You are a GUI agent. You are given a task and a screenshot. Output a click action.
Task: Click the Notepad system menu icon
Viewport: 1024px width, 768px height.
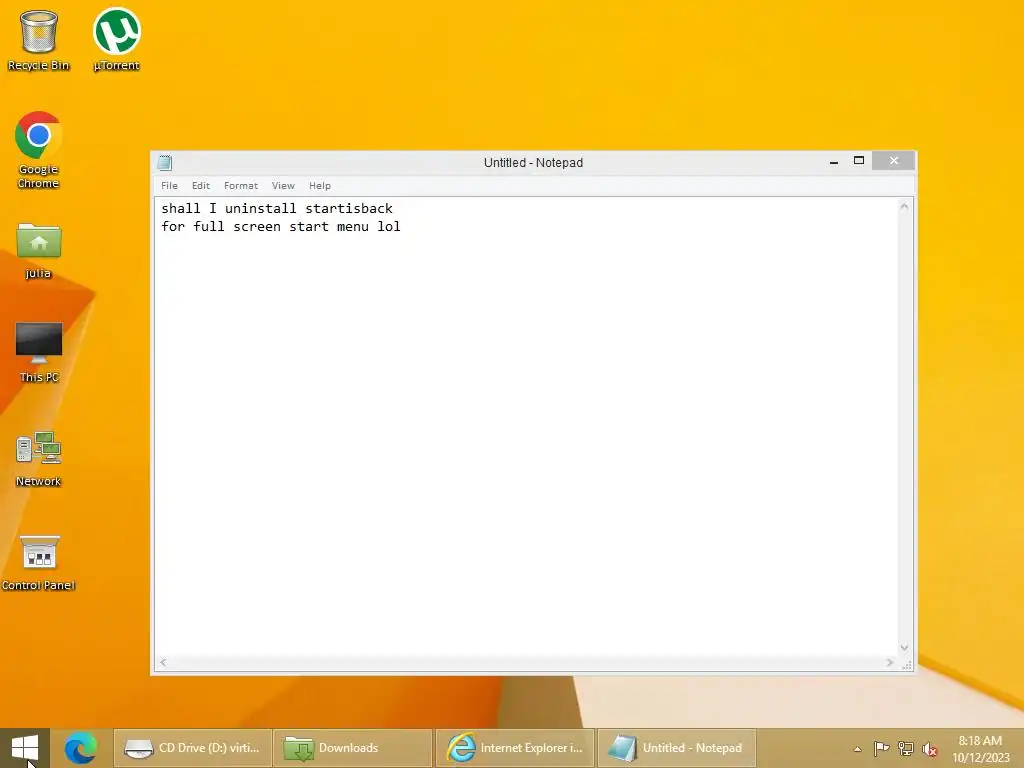[x=165, y=163]
